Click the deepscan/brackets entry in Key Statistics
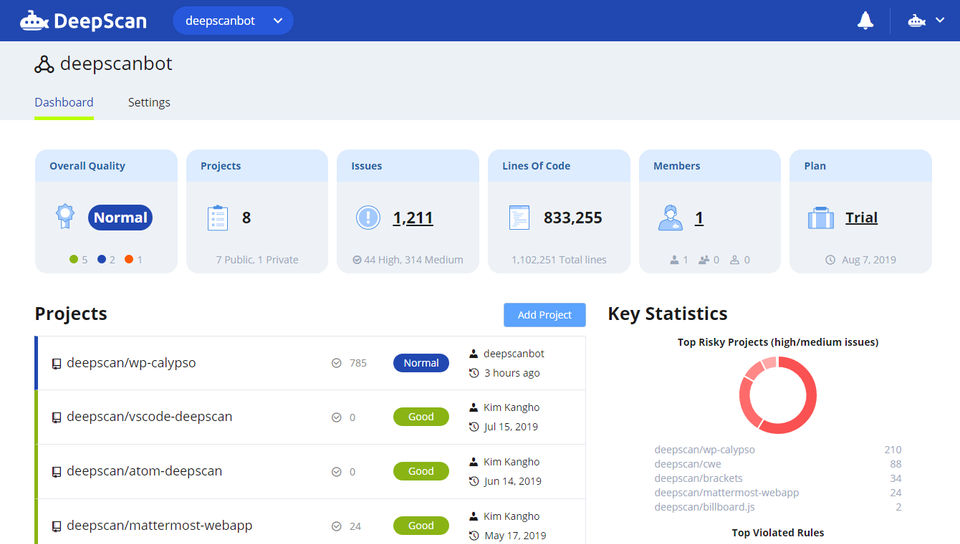The width and height of the screenshot is (960, 544). point(698,478)
